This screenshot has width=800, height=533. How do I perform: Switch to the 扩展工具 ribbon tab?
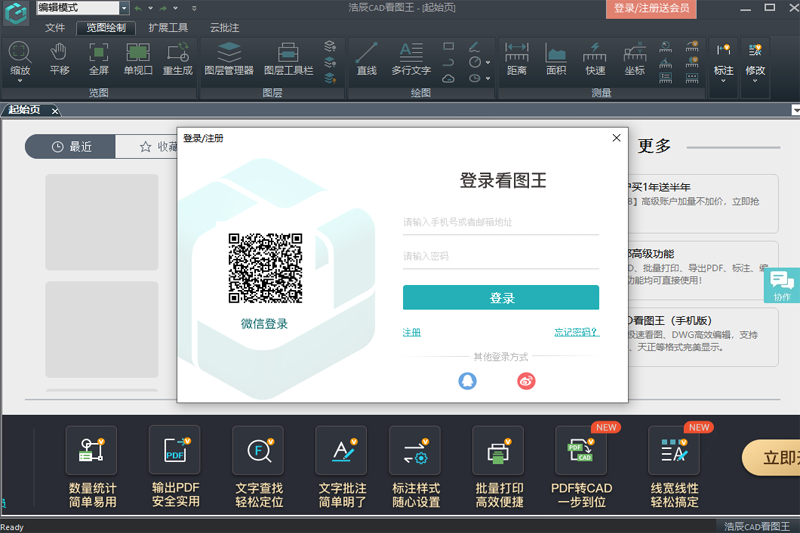click(x=168, y=28)
